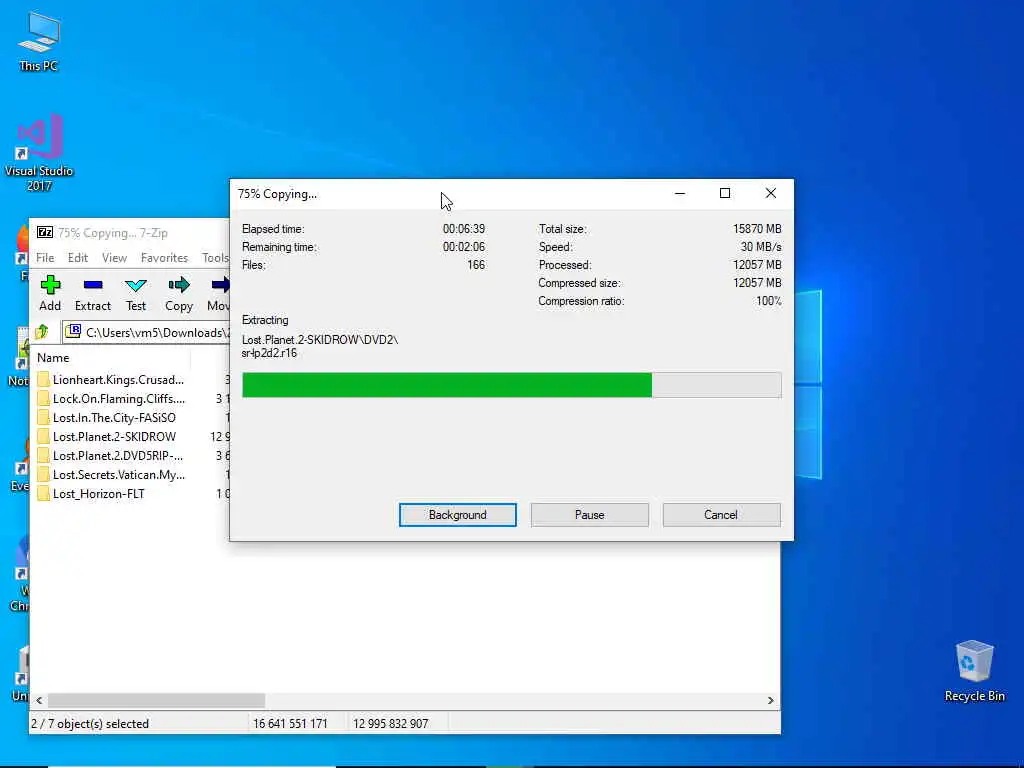
Task: Maximize the 75% Copying dialog
Action: 725,193
